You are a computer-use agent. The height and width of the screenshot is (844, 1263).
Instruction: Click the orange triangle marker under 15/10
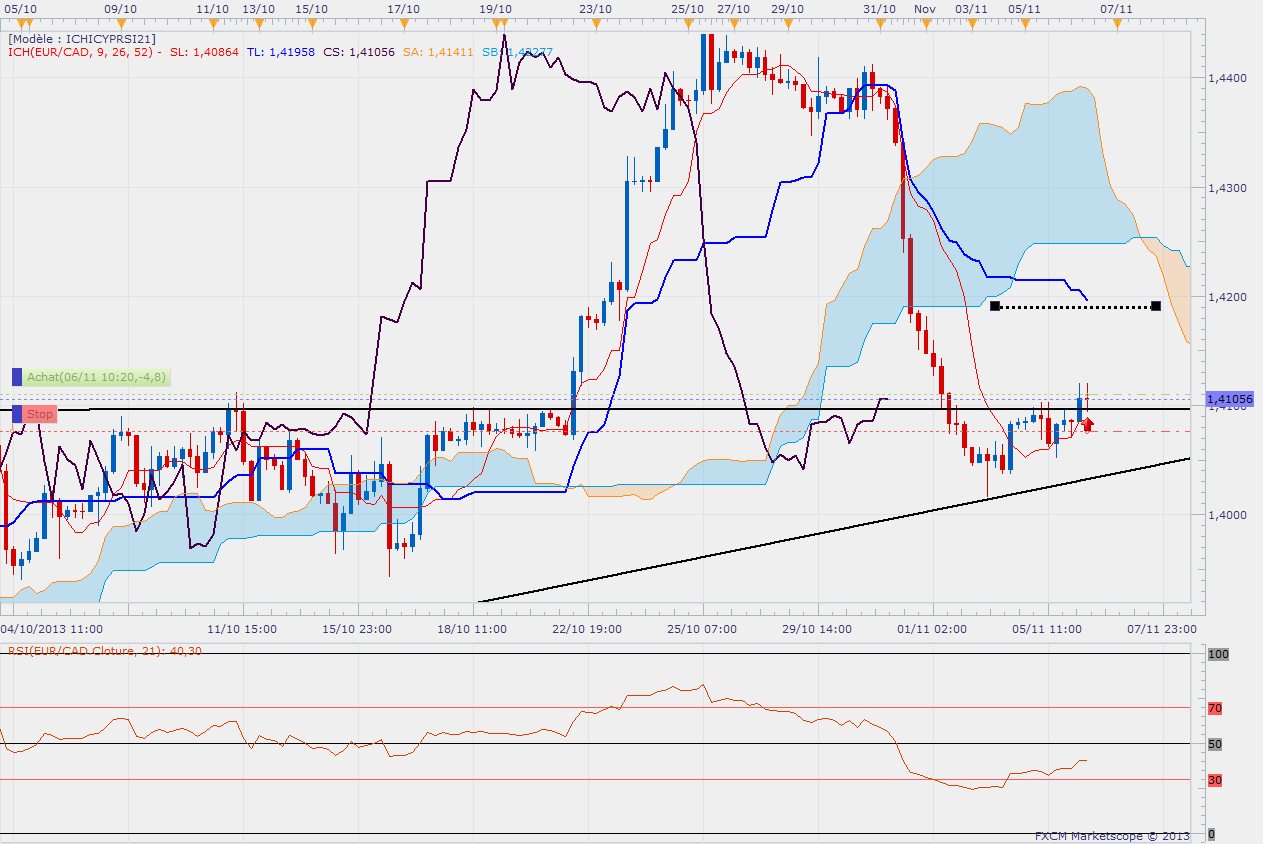pyautogui.click(x=312, y=22)
